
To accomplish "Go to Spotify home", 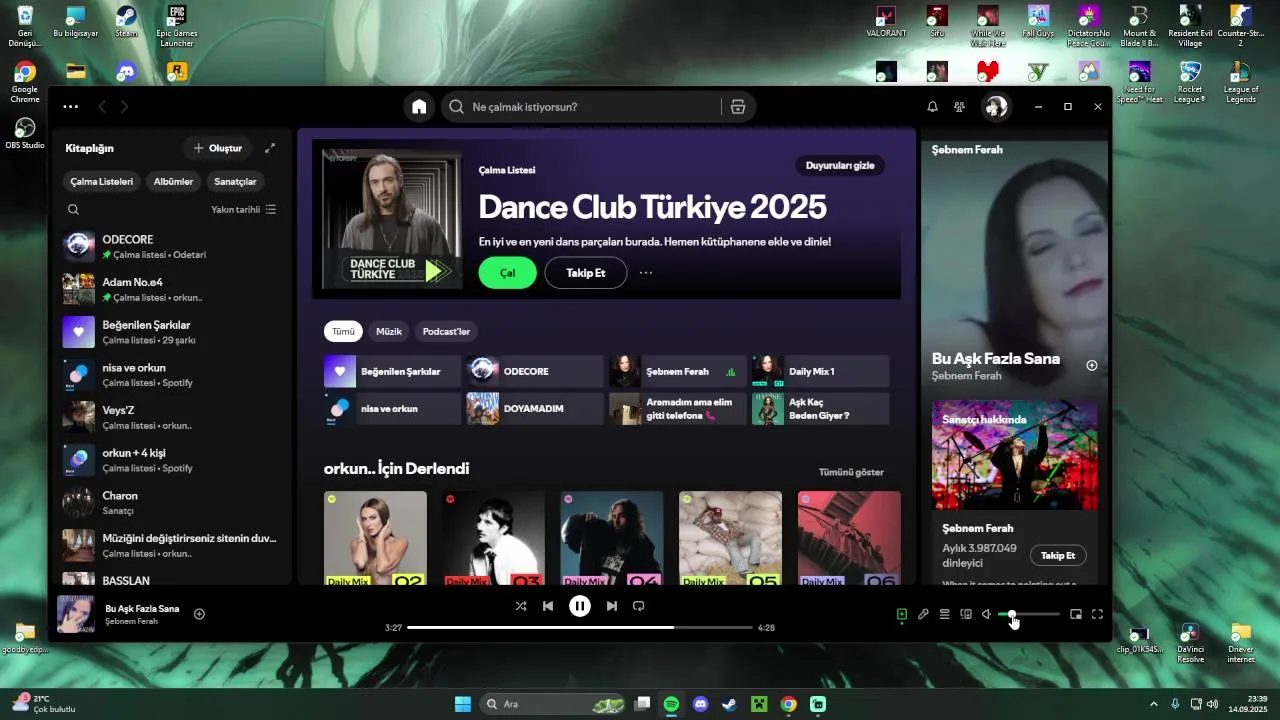I will coord(419,107).
